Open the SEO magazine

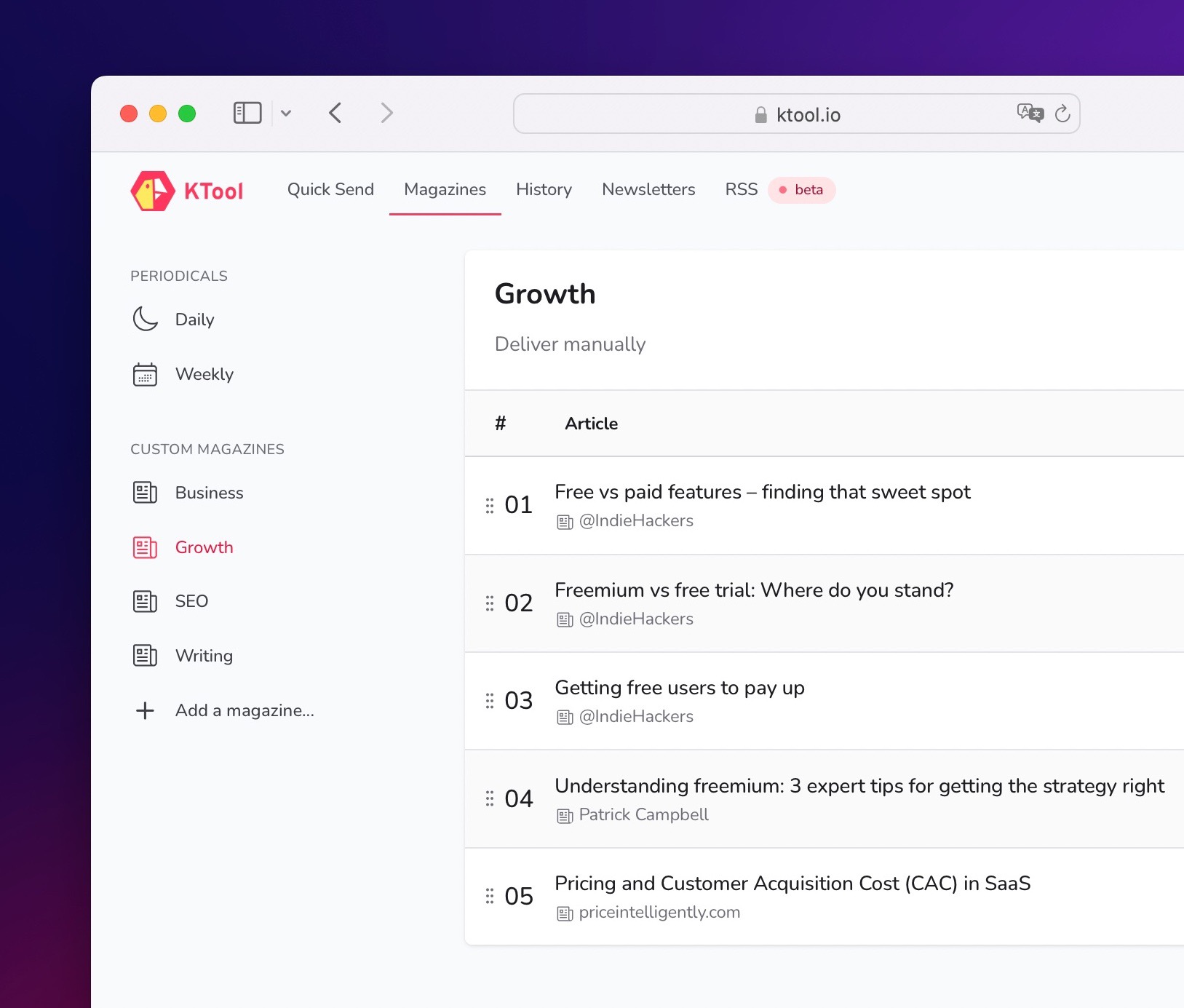coord(191,601)
